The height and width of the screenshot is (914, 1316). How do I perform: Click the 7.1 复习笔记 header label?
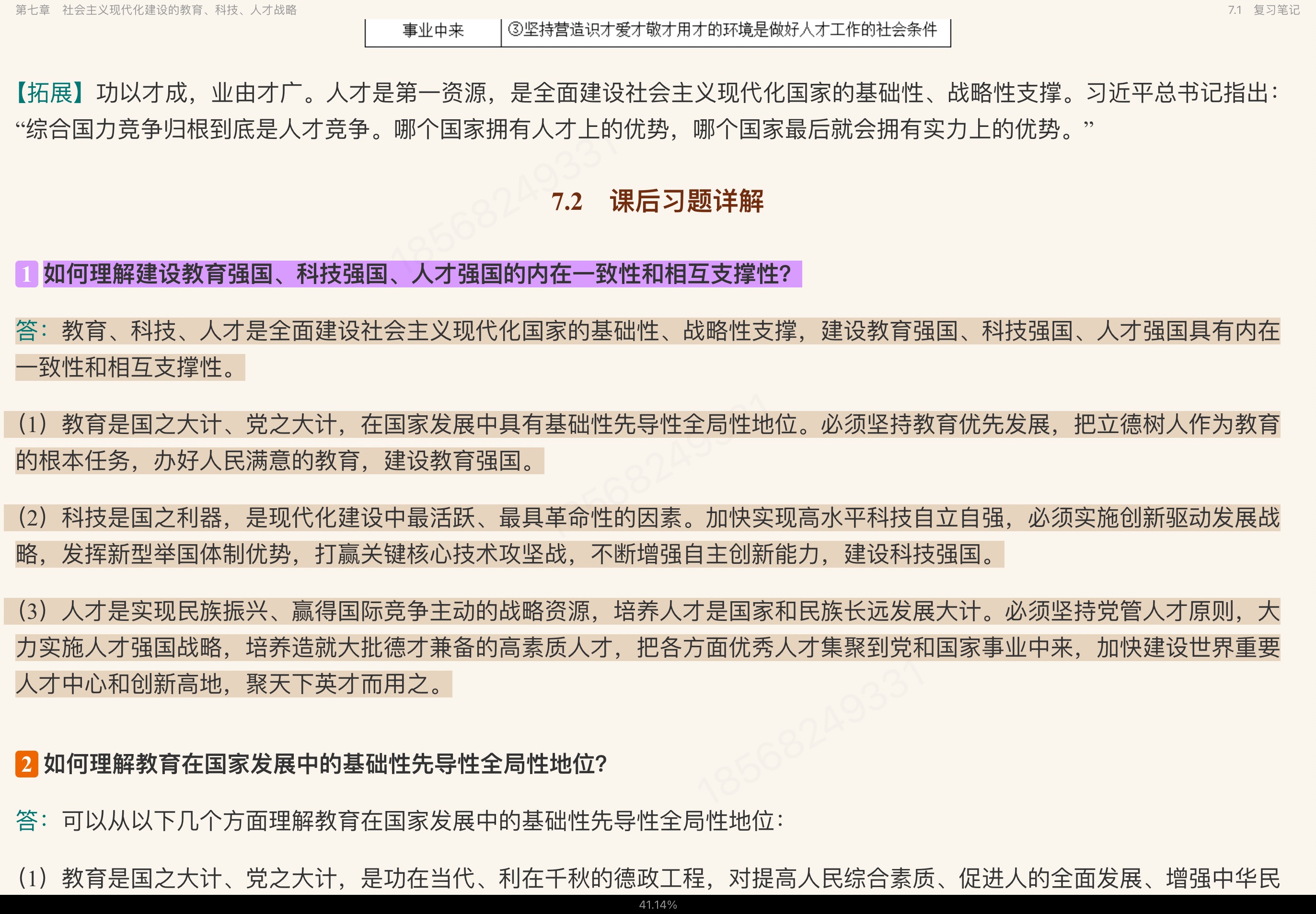[1263, 10]
